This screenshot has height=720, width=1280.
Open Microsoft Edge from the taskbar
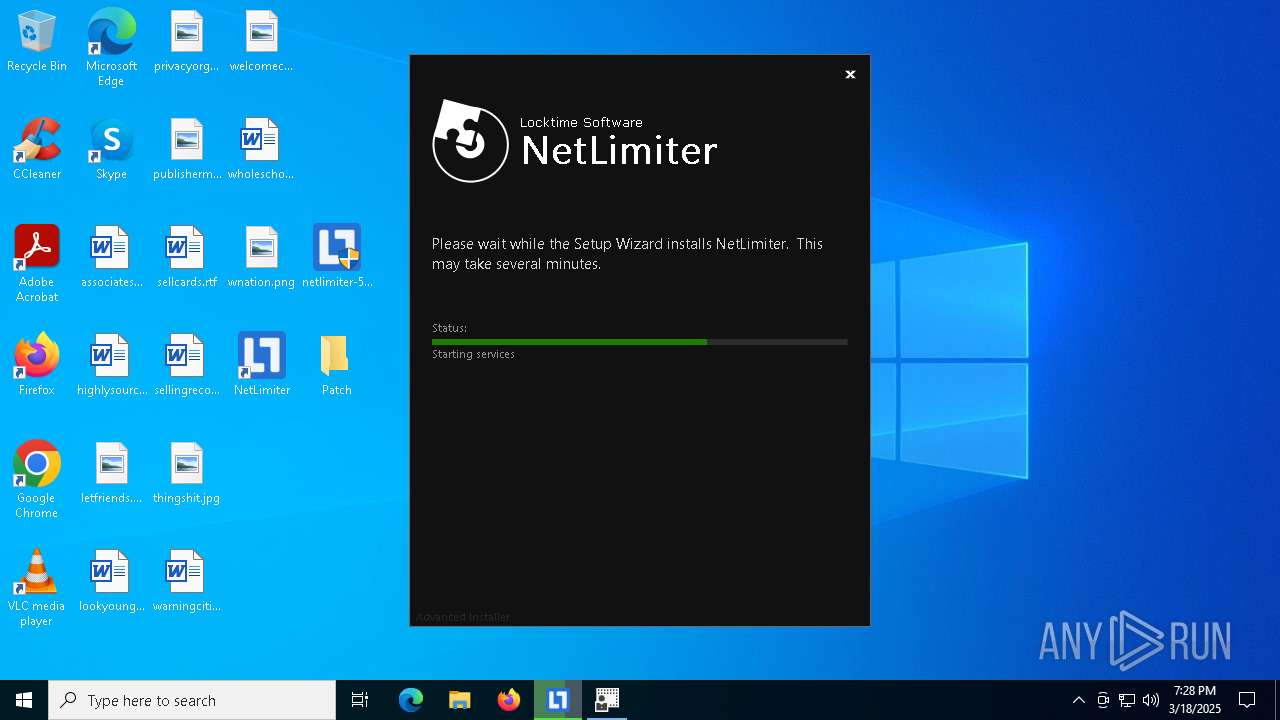coord(411,700)
